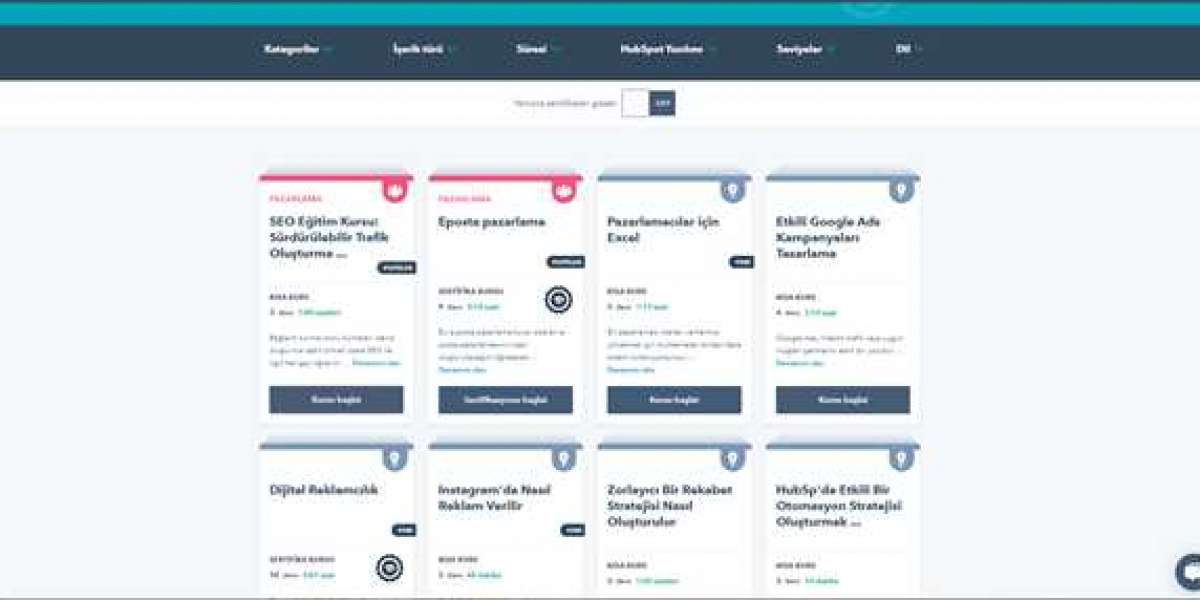Click the badge icon on Etkili Google Ads card

901,190
